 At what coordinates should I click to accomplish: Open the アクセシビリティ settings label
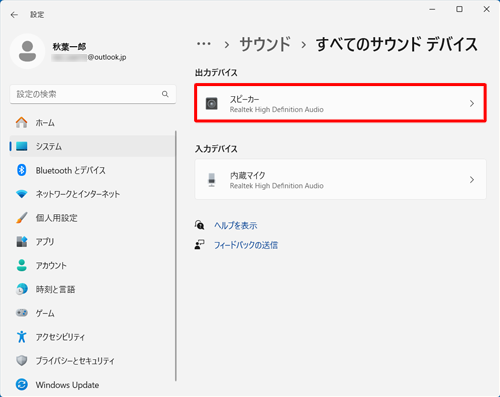pyautogui.click(x=60, y=337)
